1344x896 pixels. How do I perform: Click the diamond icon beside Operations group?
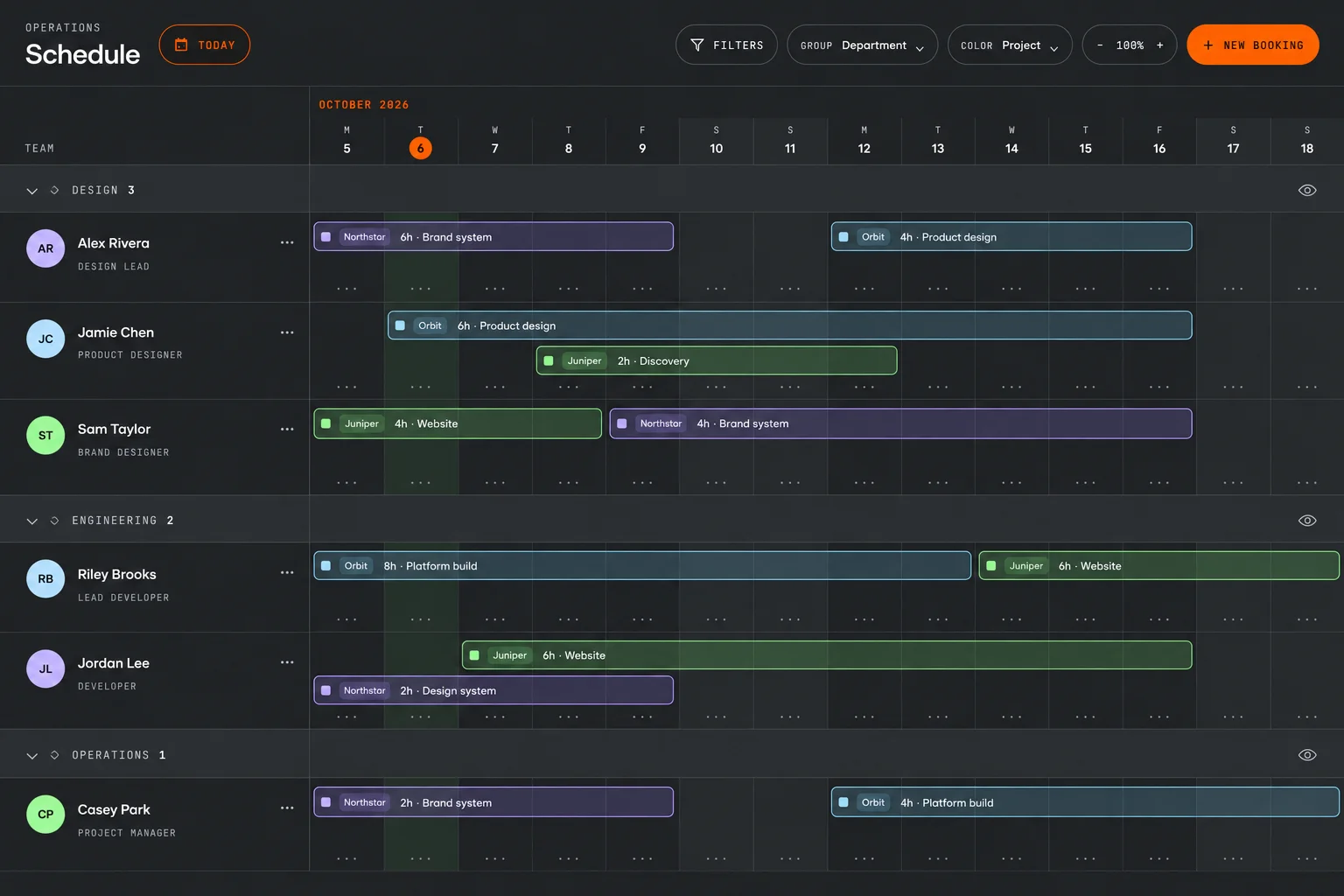point(54,754)
